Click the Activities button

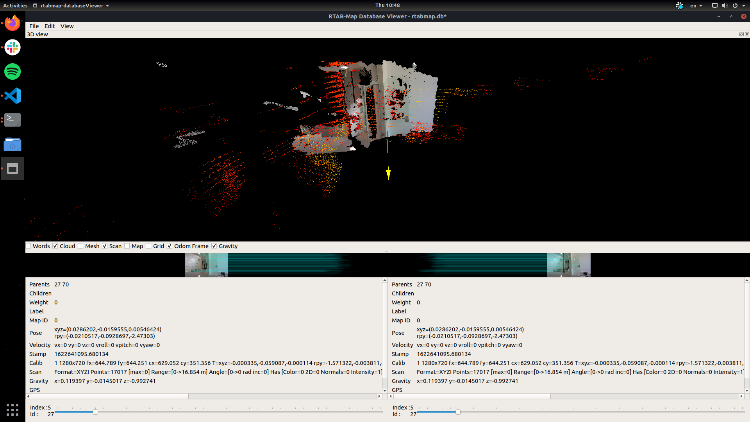pyautogui.click(x=13, y=4)
